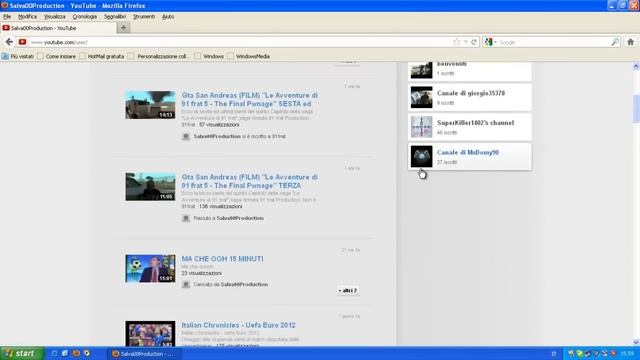Open the Strumenti menu
The height and width of the screenshot is (360, 640).
click(x=144, y=17)
